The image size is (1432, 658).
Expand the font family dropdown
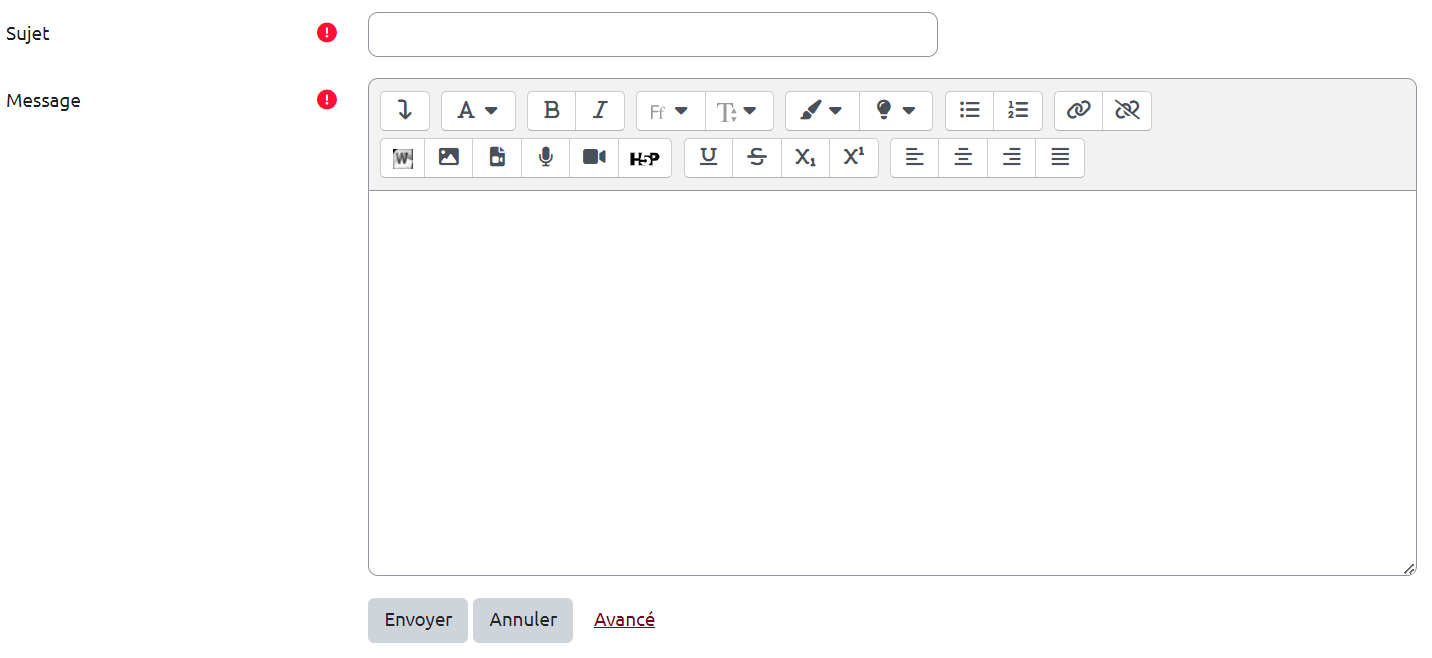click(670, 111)
